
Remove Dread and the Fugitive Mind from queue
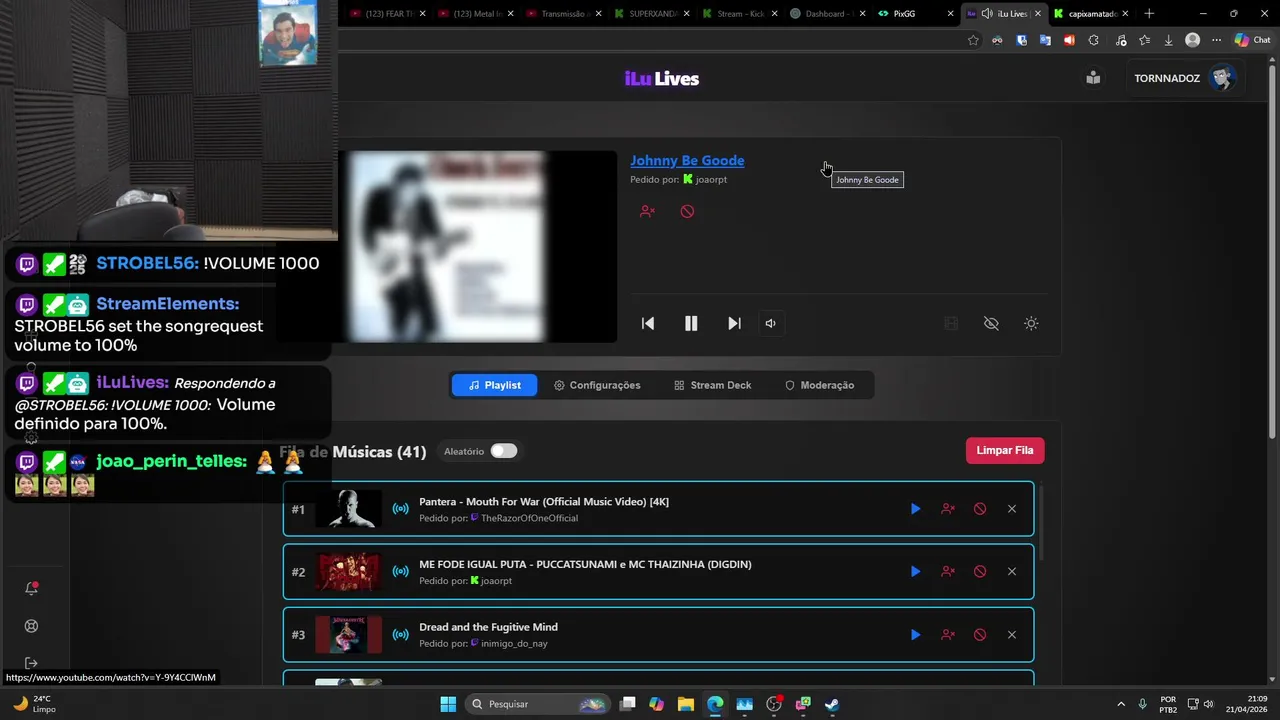[x=1012, y=635]
